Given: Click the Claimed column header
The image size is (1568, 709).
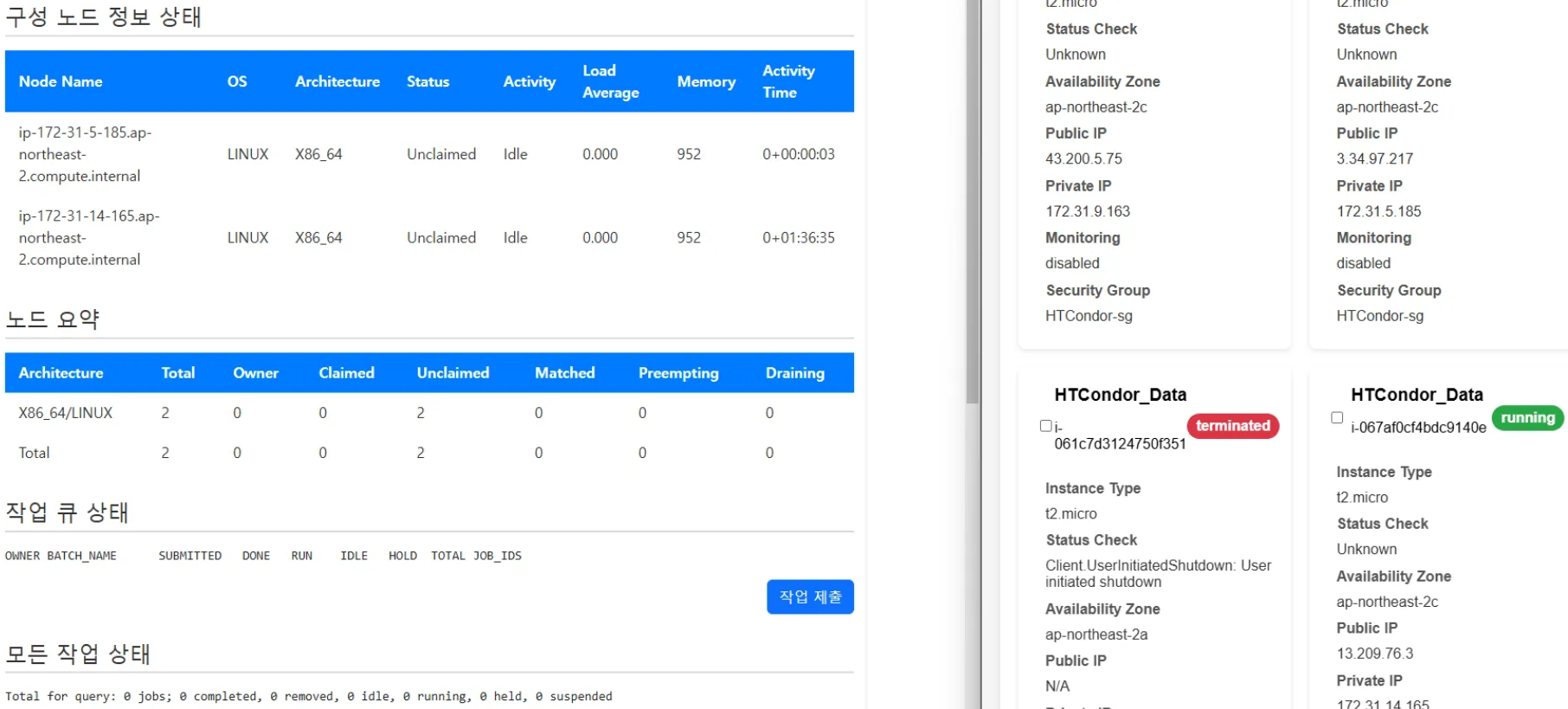Looking at the screenshot, I should [x=346, y=373].
